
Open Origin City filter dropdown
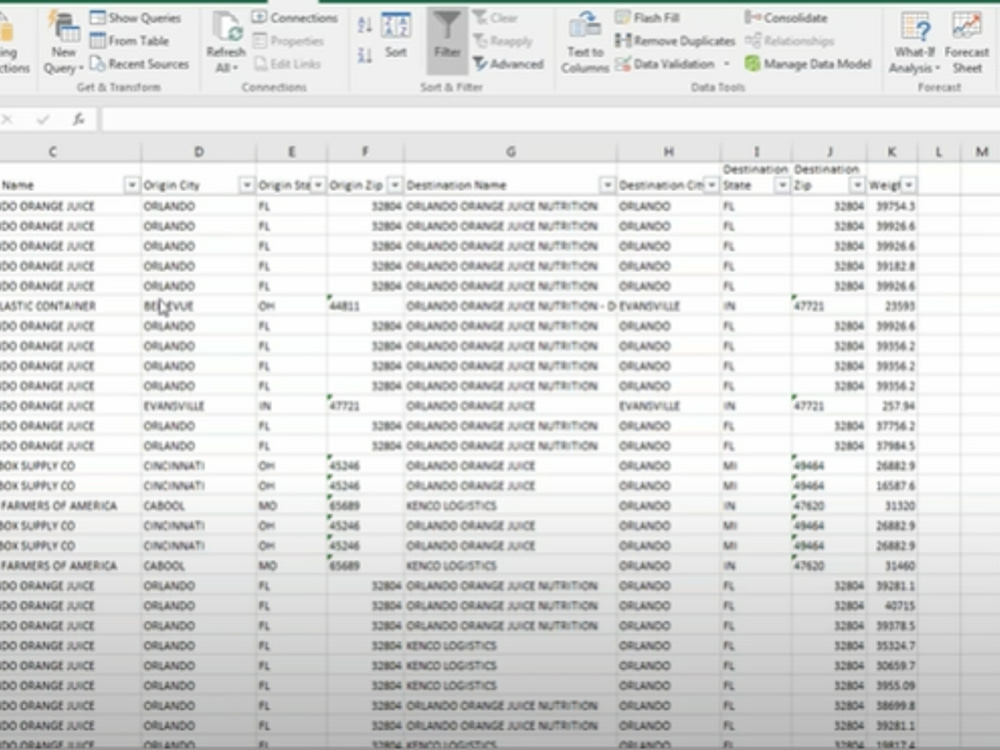(247, 185)
